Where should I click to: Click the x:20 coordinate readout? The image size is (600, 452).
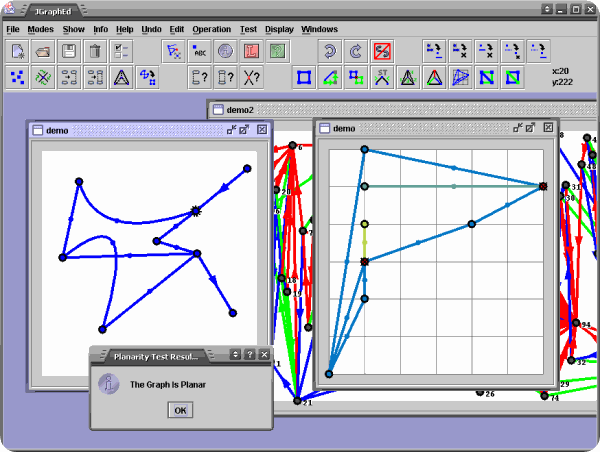coord(560,71)
